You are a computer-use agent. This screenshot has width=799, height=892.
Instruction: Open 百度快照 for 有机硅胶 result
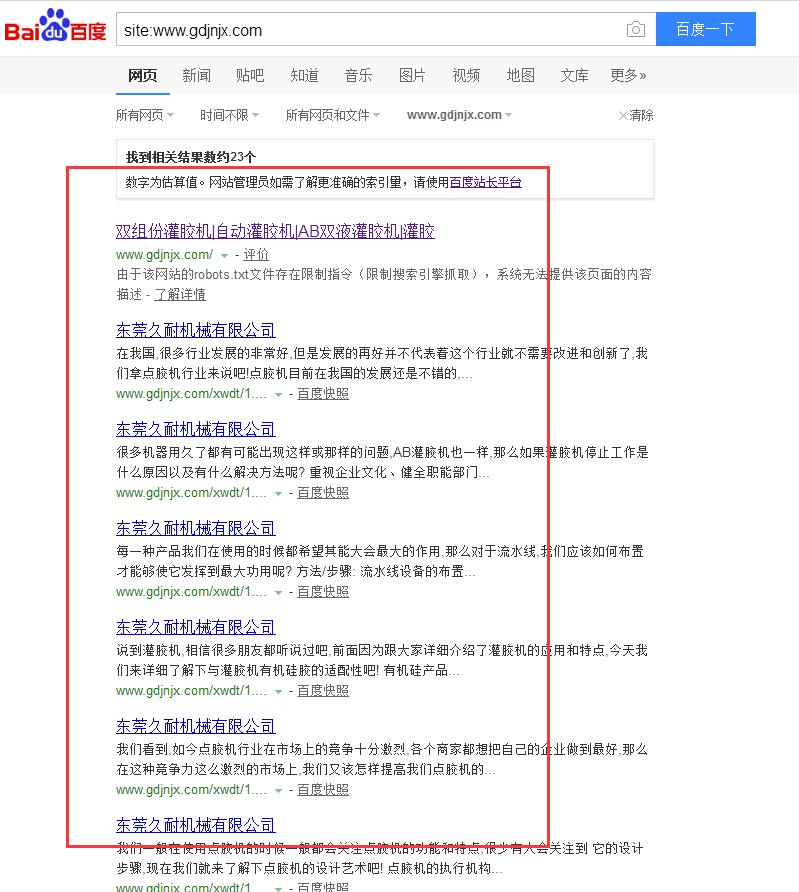[x=323, y=691]
